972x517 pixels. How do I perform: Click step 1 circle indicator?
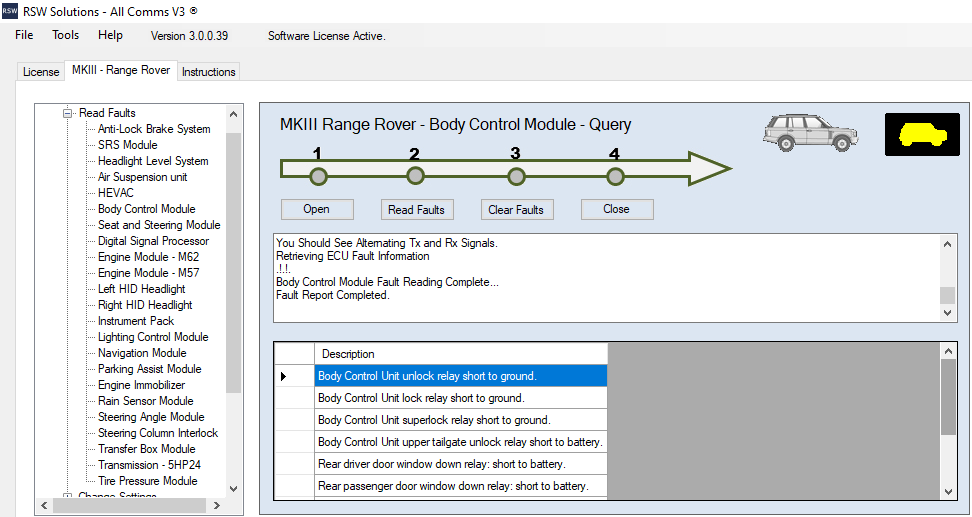click(318, 177)
